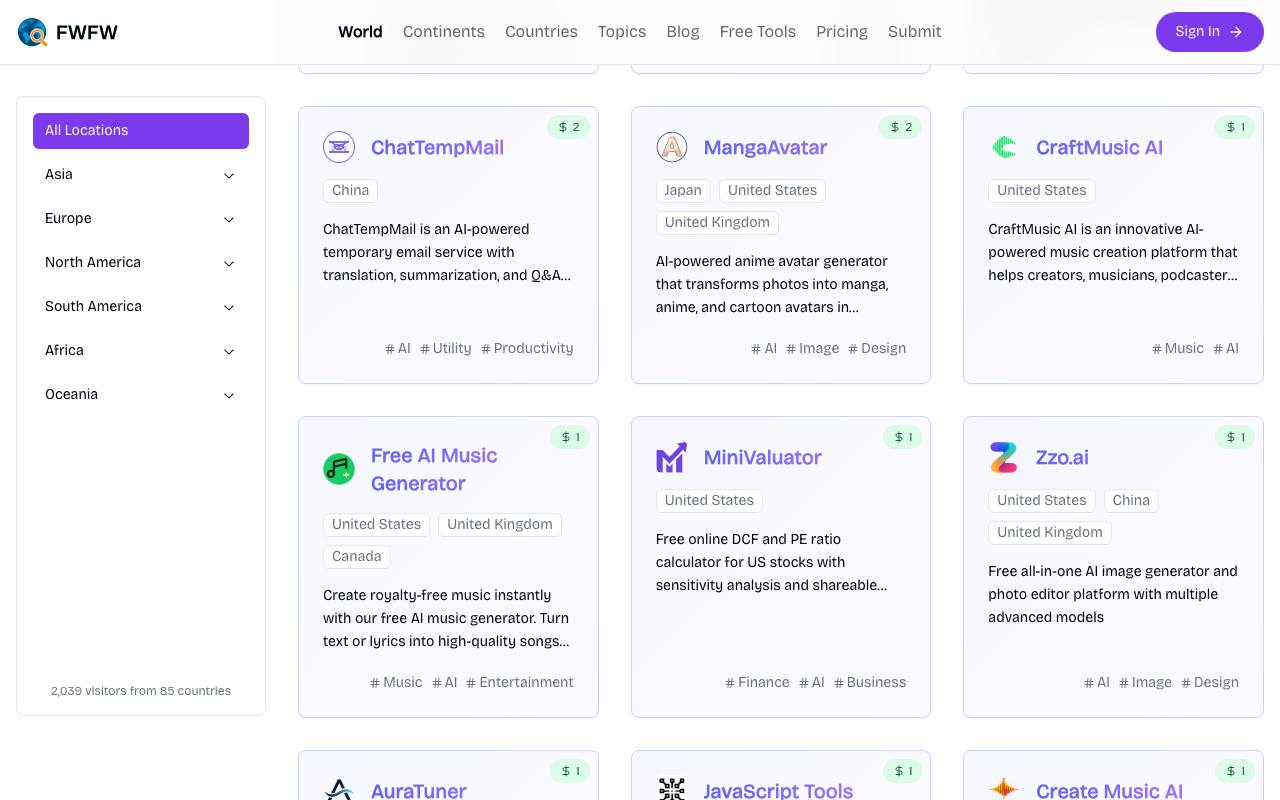Click the FWFW globe logo icon

click(33, 32)
